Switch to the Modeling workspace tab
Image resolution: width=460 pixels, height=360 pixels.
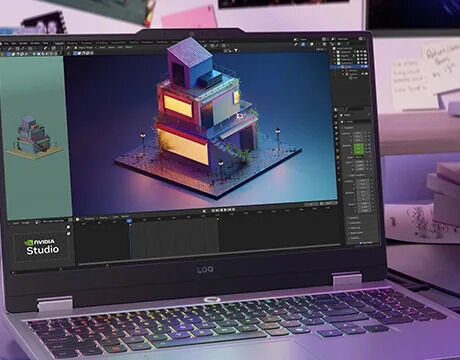pos(72,43)
